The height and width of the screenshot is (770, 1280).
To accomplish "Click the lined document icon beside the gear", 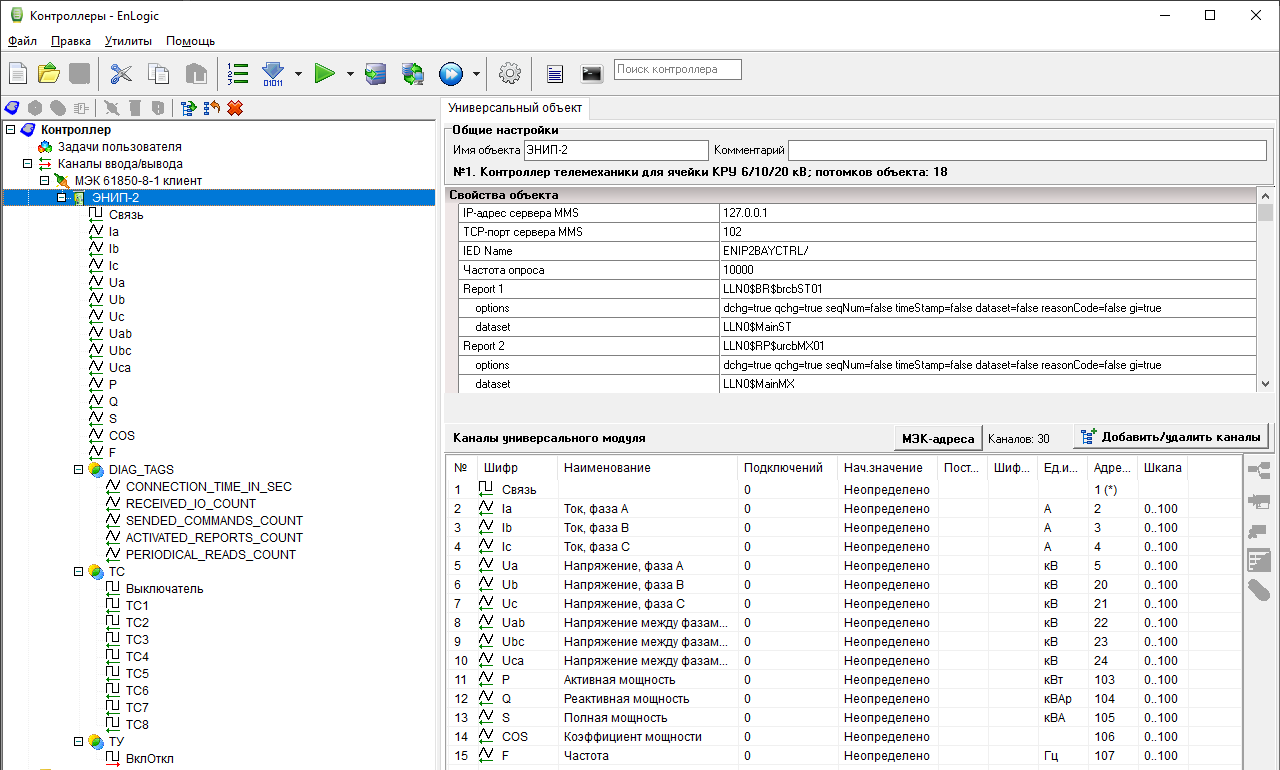I will pyautogui.click(x=555, y=73).
